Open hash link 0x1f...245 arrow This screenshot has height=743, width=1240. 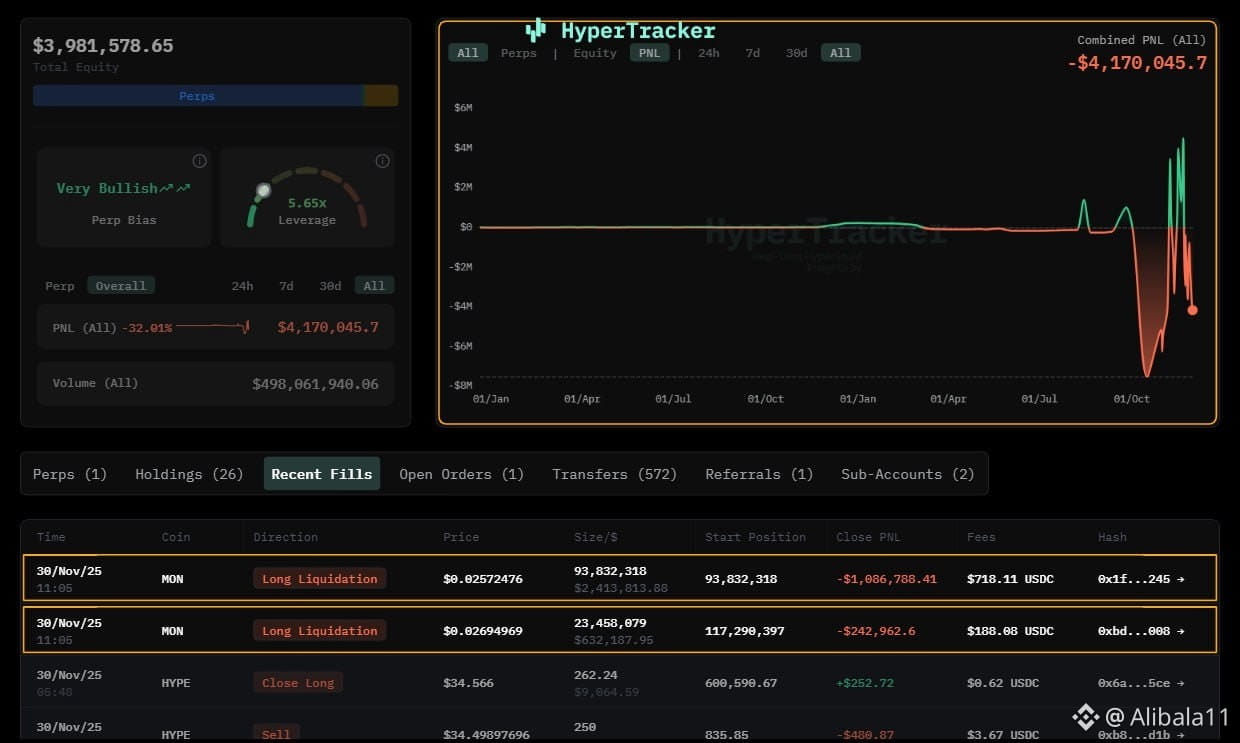pos(1181,579)
